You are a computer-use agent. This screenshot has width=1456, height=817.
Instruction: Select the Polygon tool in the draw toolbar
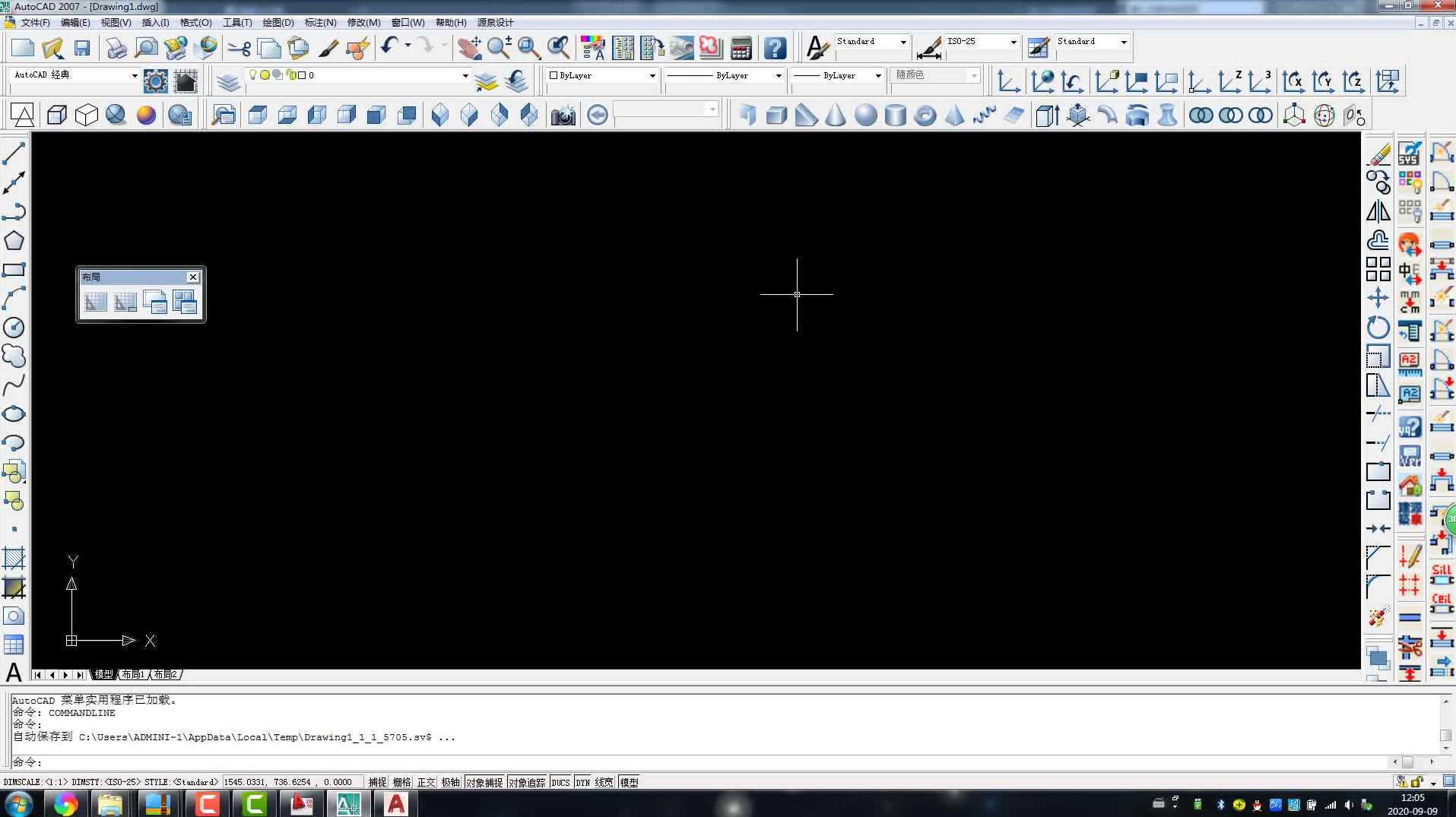point(14,241)
